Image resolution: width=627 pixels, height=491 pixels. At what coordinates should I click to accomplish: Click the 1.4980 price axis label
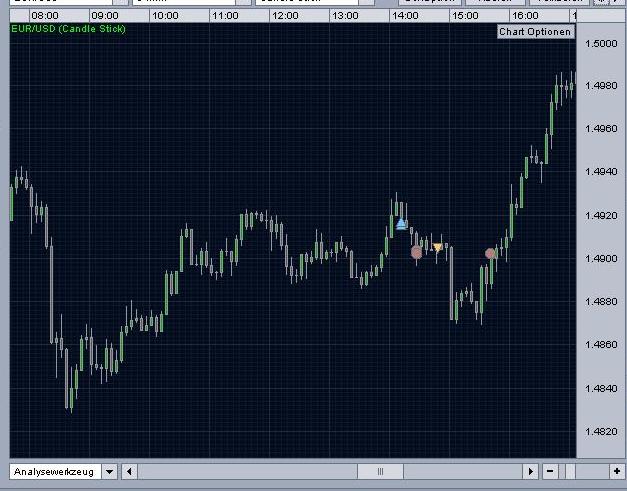(601, 85)
